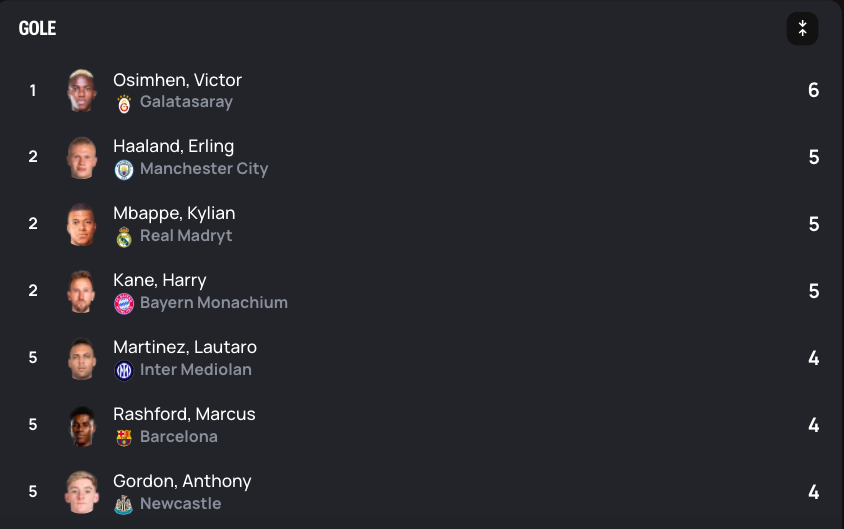Go to the Bayern Monachium team name
This screenshot has height=529, width=844.
coord(213,303)
